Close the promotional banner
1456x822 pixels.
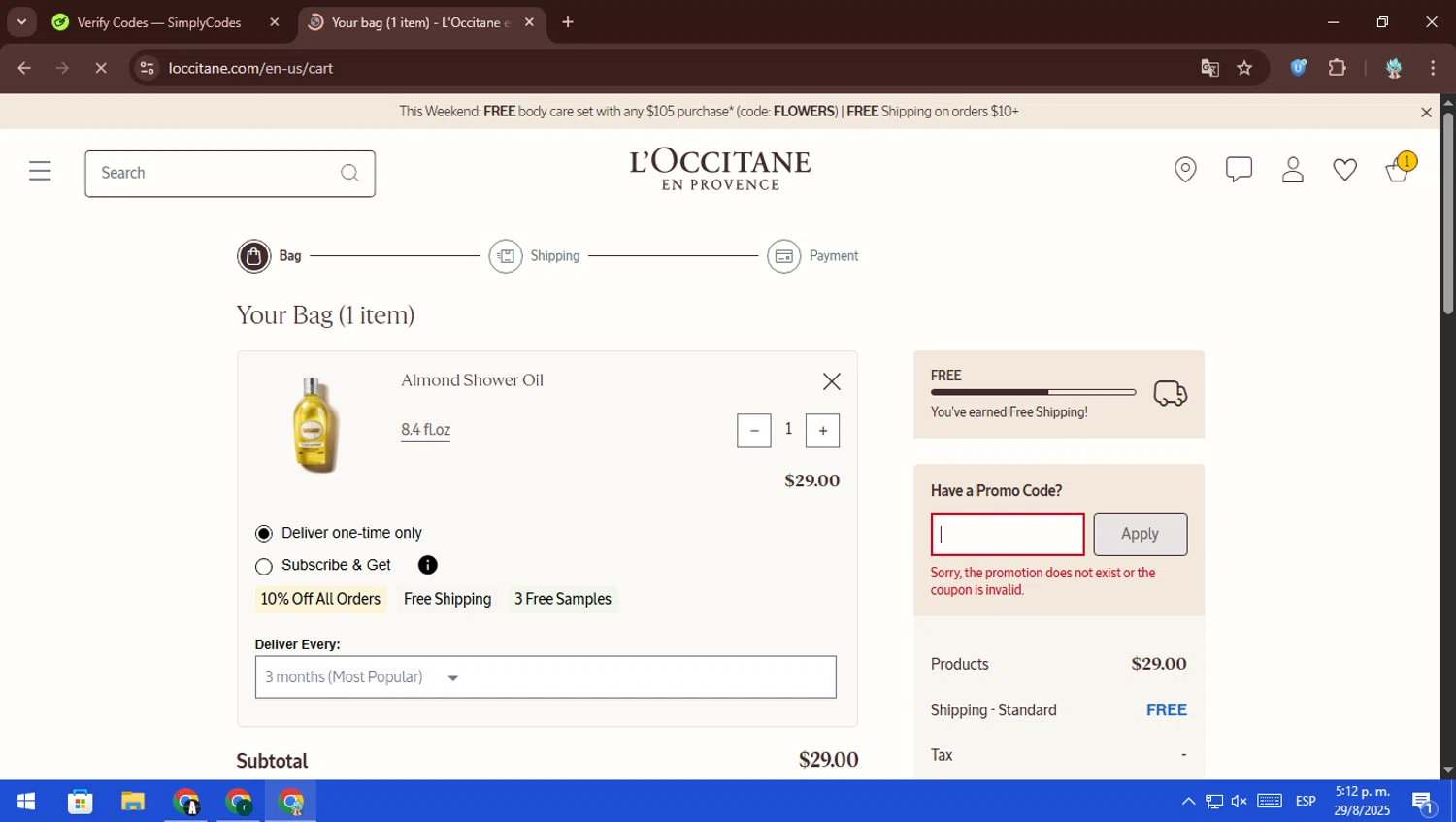[1426, 113]
